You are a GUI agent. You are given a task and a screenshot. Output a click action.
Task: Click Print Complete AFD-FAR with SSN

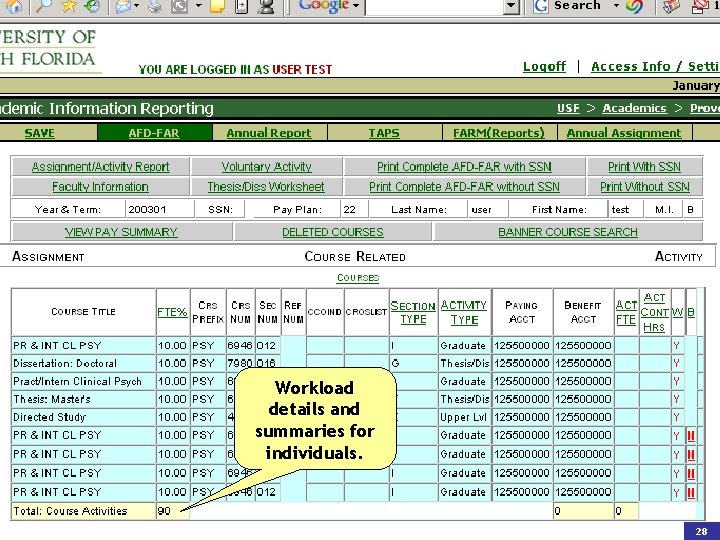(x=464, y=167)
